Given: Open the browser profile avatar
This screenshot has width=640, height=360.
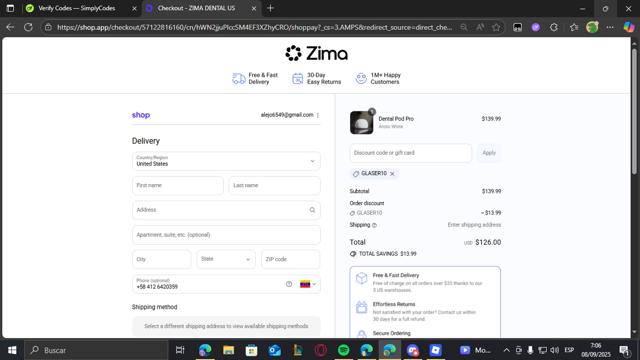Looking at the screenshot, I should pos(592,27).
